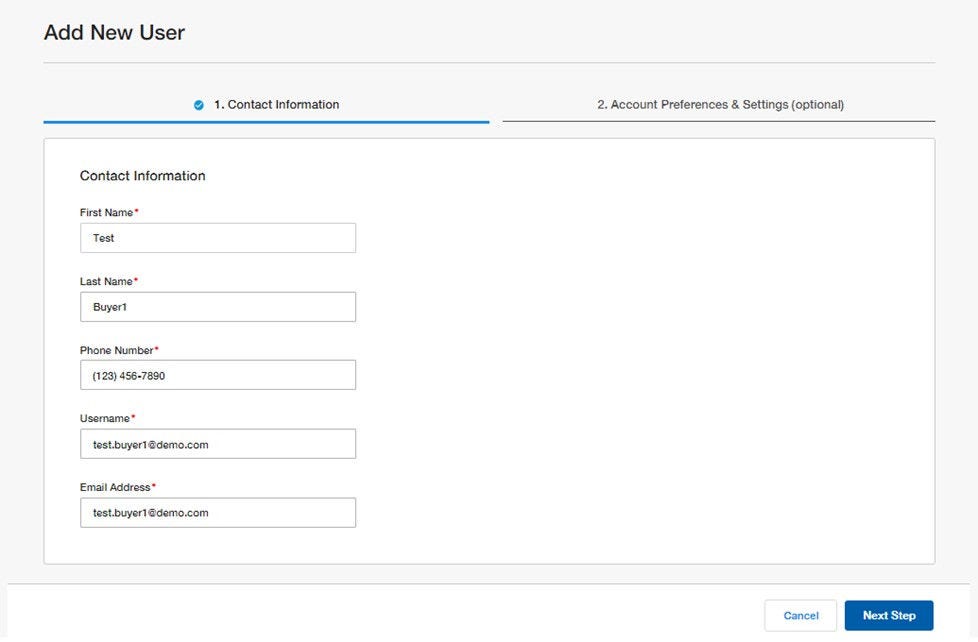Focus the Username input field

coord(217,443)
